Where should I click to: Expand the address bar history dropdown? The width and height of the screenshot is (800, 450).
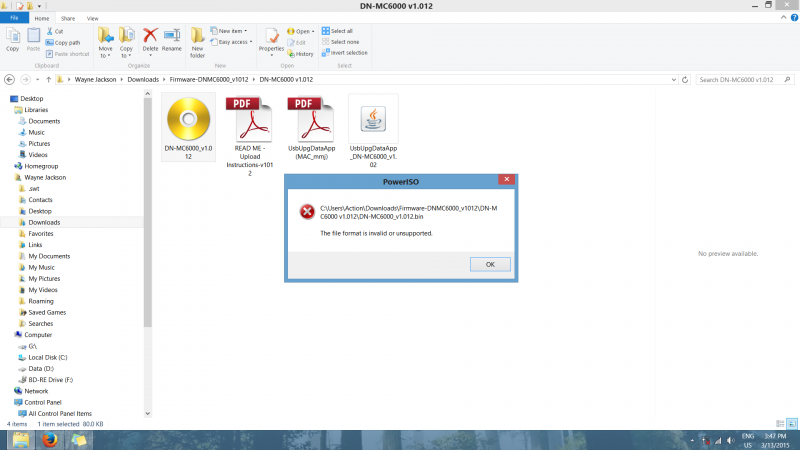[673, 80]
